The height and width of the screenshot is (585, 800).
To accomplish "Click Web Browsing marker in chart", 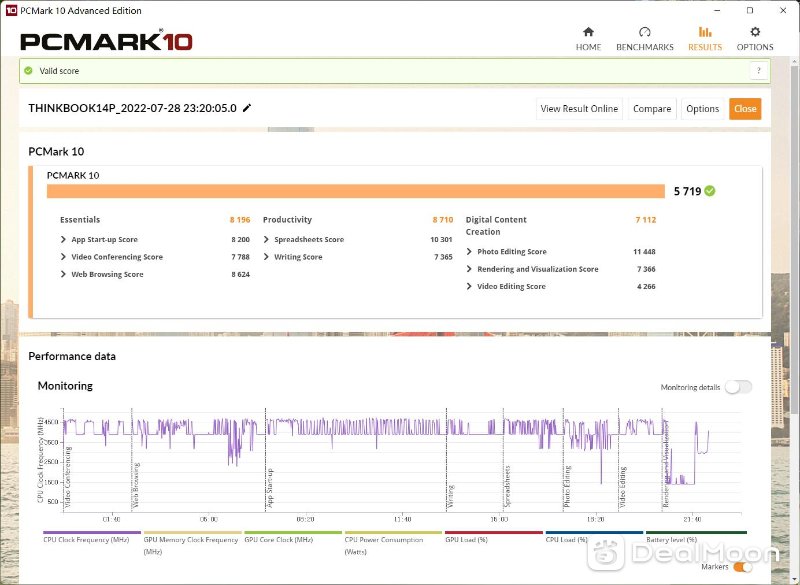I will tap(136, 485).
